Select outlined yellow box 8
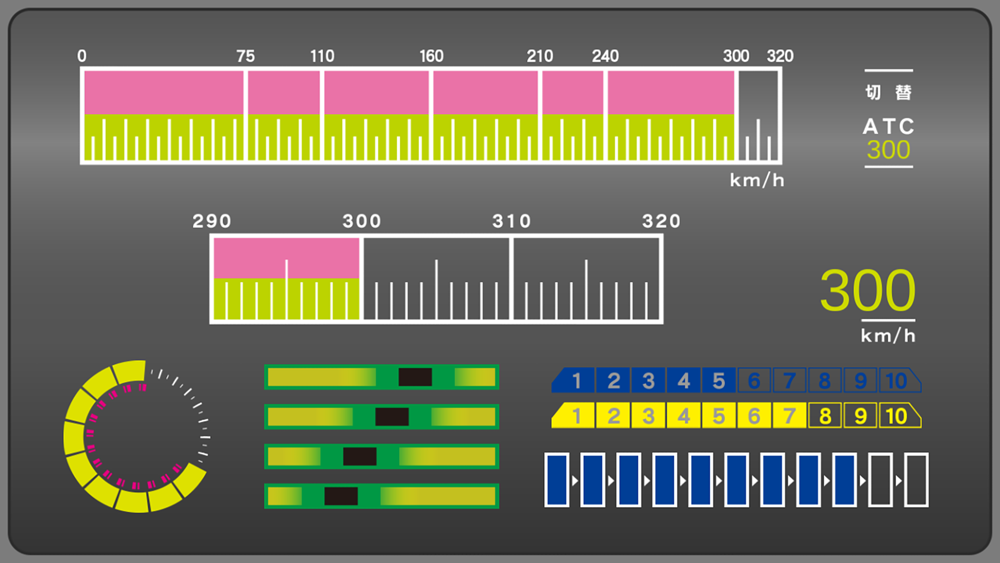Image resolution: width=1000 pixels, height=563 pixels. click(824, 416)
